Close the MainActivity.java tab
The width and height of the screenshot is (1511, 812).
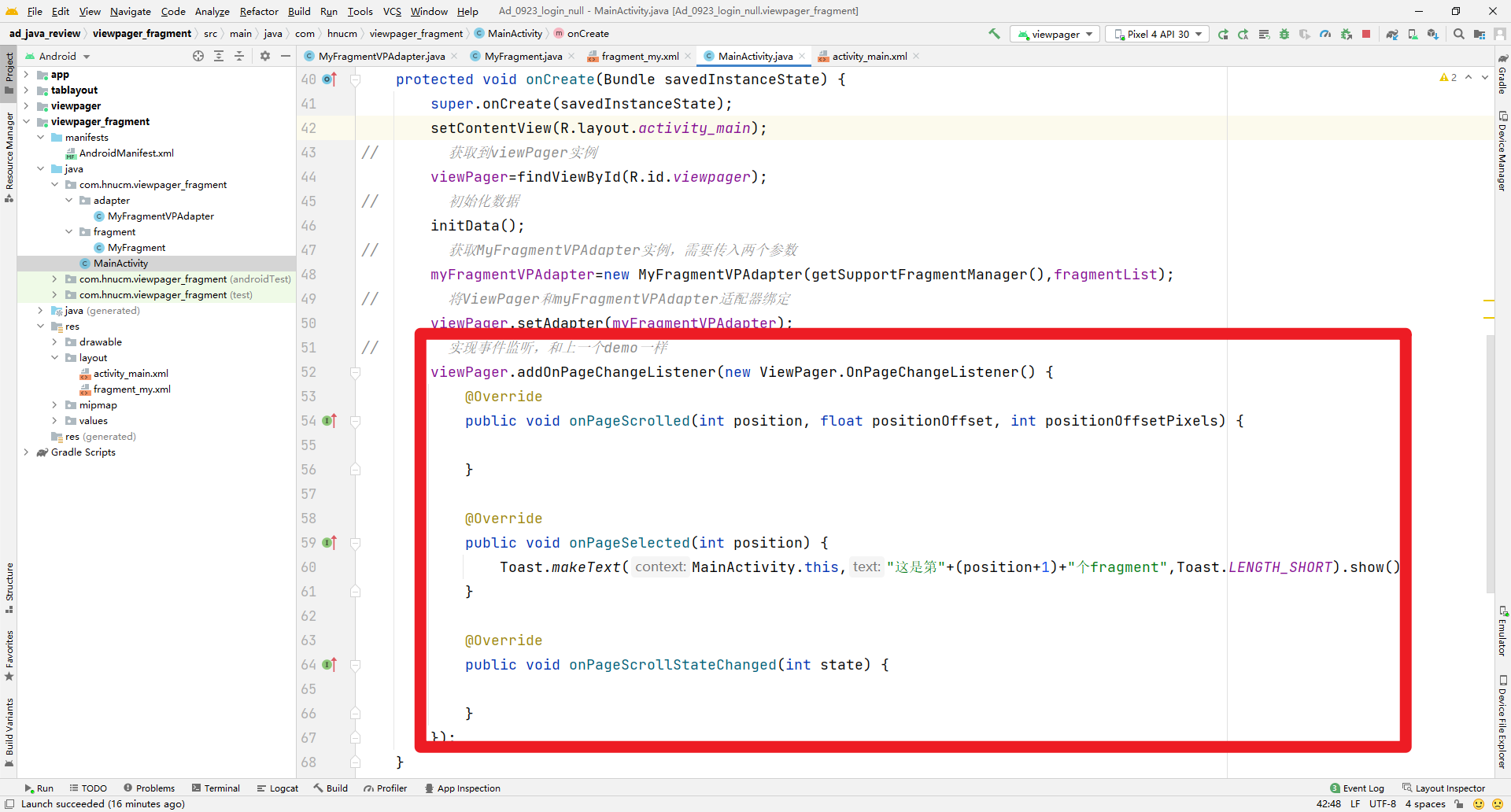[x=802, y=56]
